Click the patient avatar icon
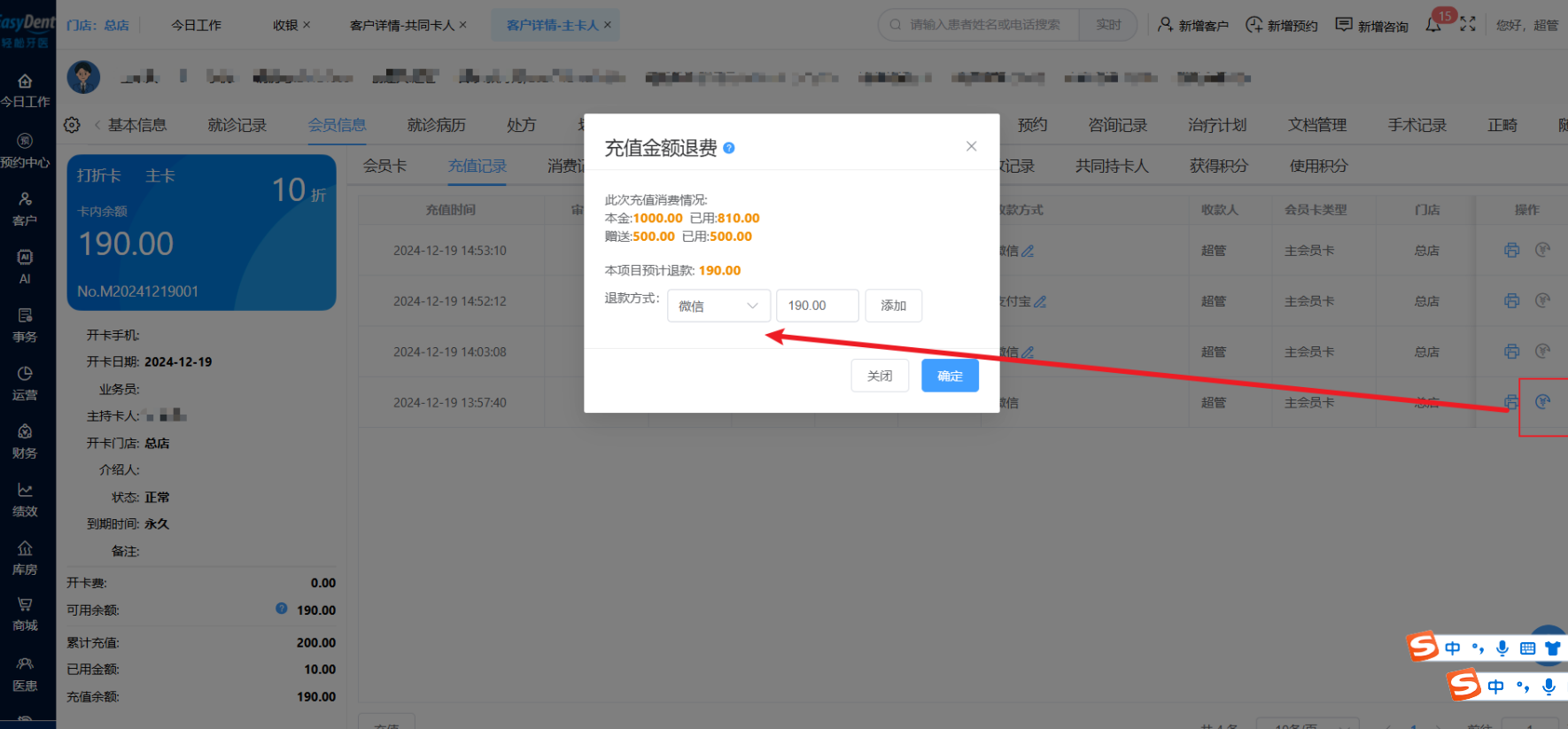Image resolution: width=1568 pixels, height=729 pixels. click(x=83, y=77)
